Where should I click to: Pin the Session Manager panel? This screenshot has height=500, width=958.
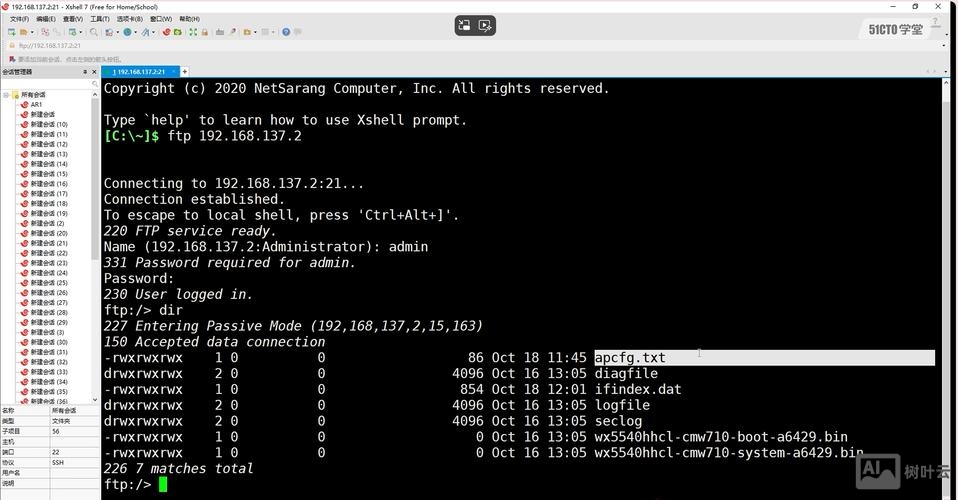(x=84, y=72)
